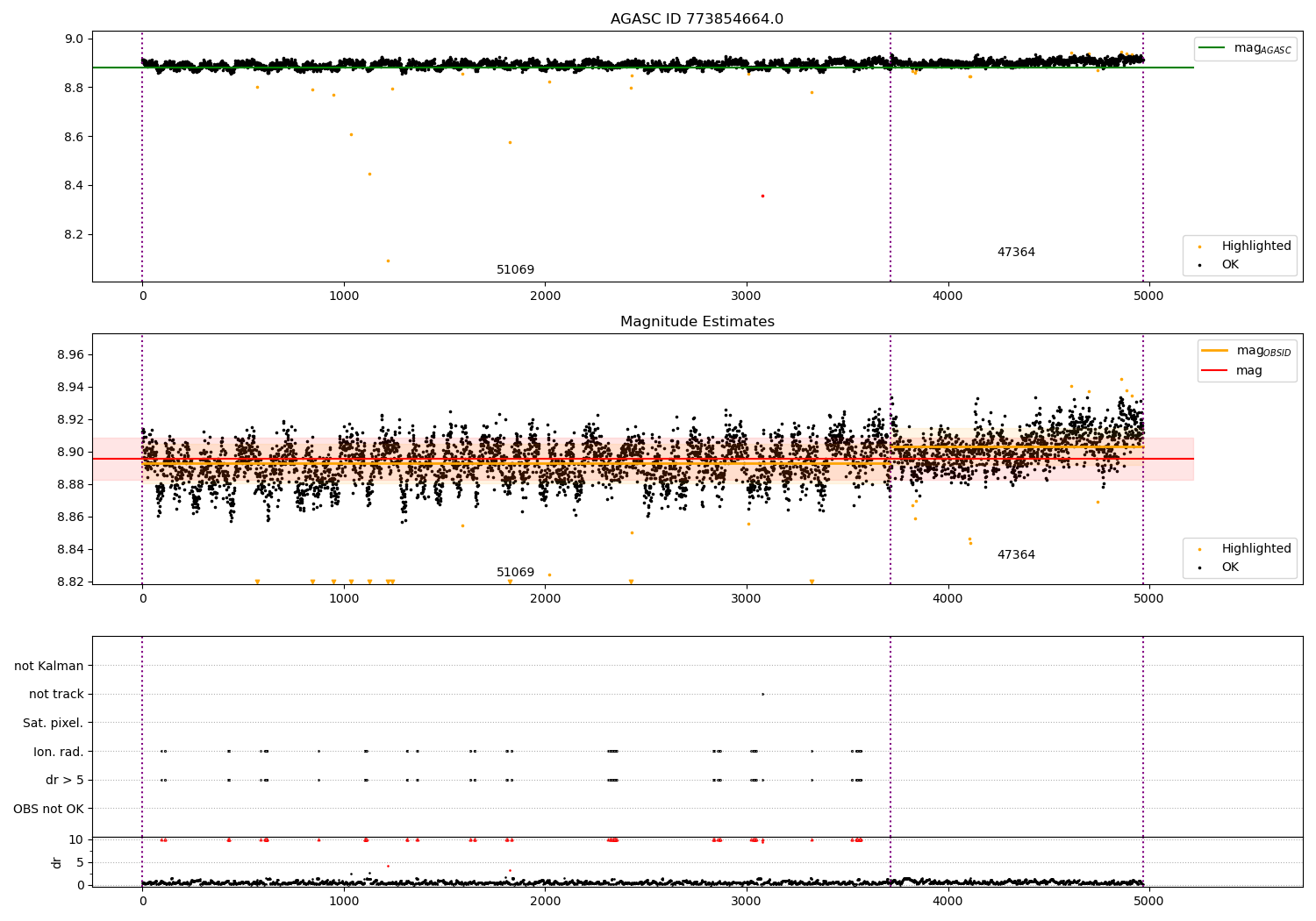The height and width of the screenshot is (921, 1316).
Task: Click the 'not track' row label
Action: (x=56, y=695)
